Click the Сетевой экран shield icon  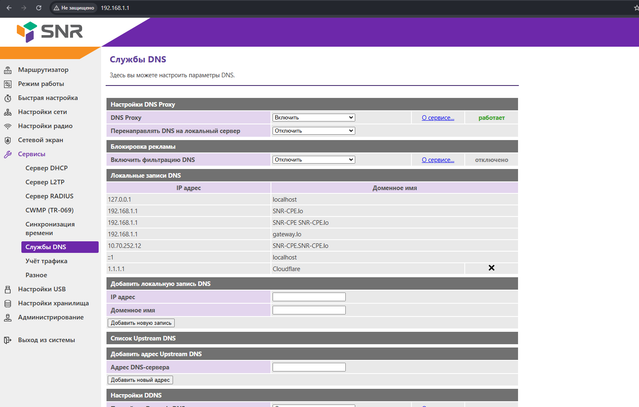[x=8, y=140]
